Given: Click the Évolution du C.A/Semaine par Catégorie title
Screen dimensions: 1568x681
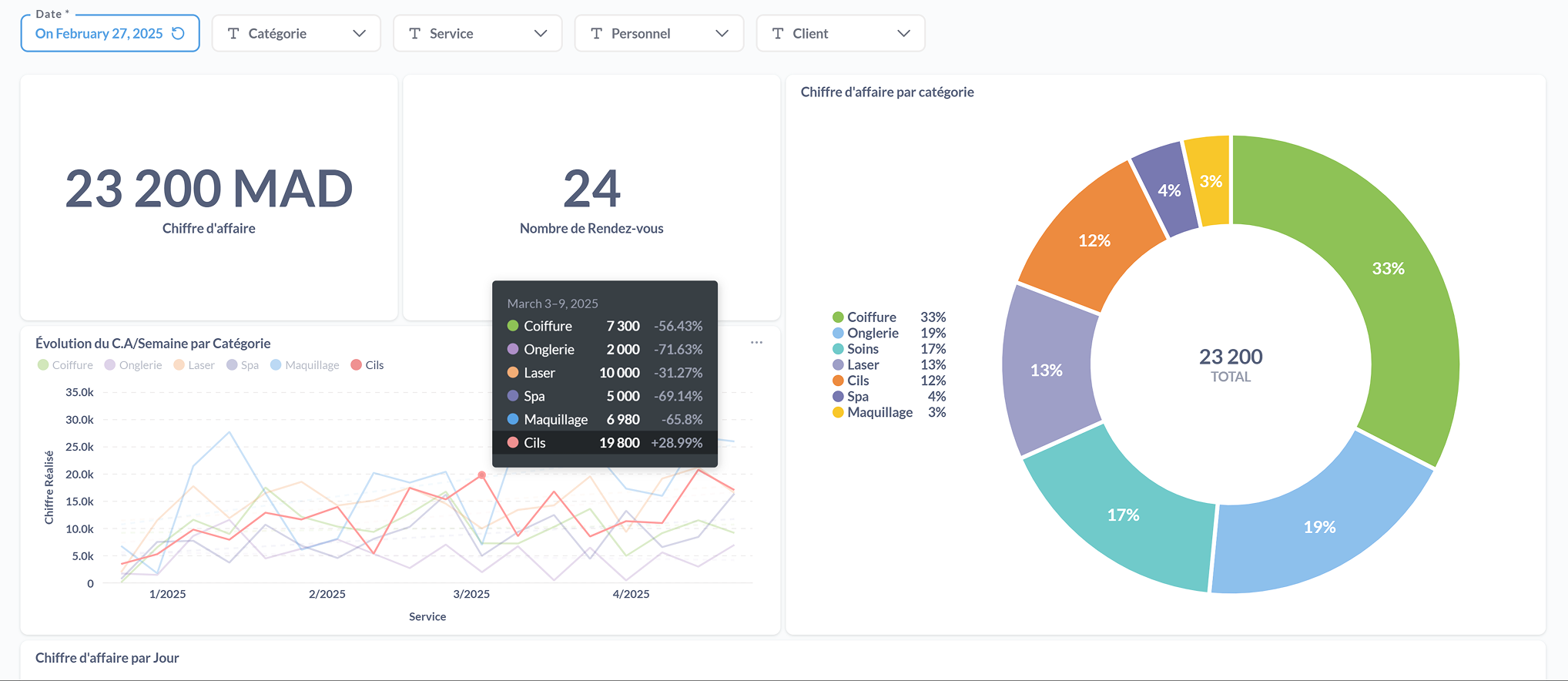Looking at the screenshot, I should click(152, 344).
